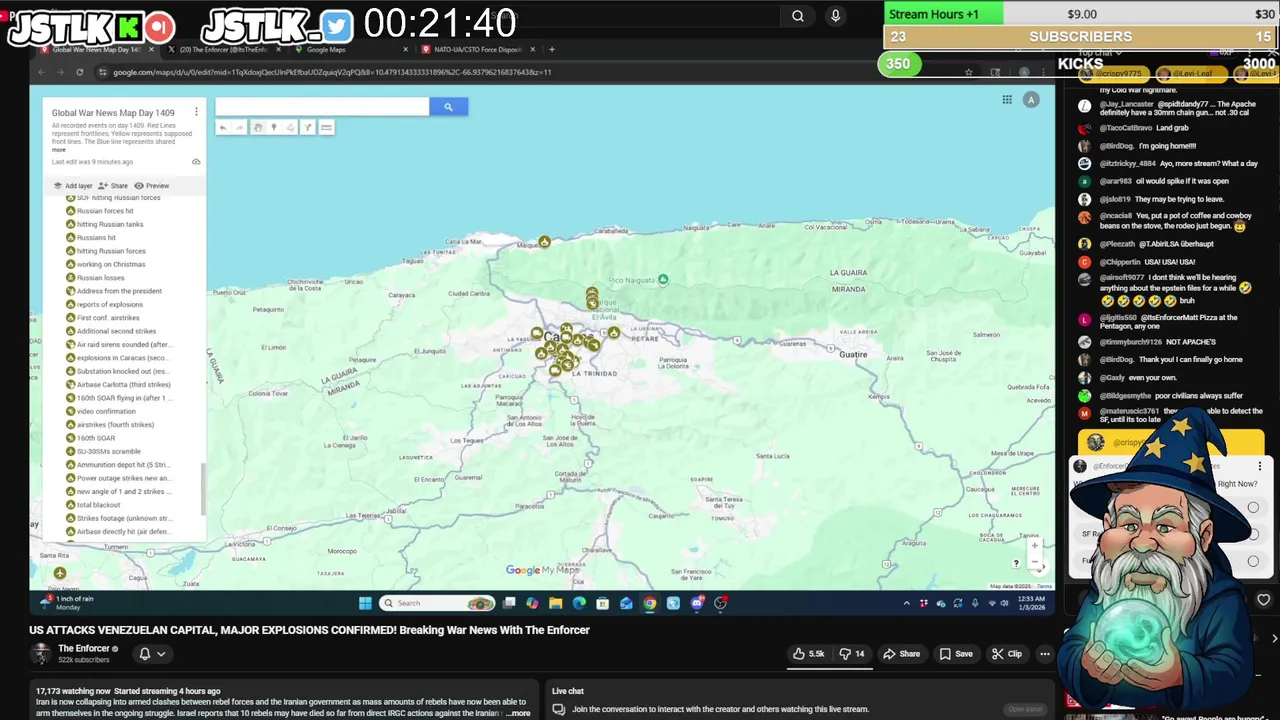Expand the video description with ...more
Viewport: 1280px width, 720px height.
click(517, 713)
